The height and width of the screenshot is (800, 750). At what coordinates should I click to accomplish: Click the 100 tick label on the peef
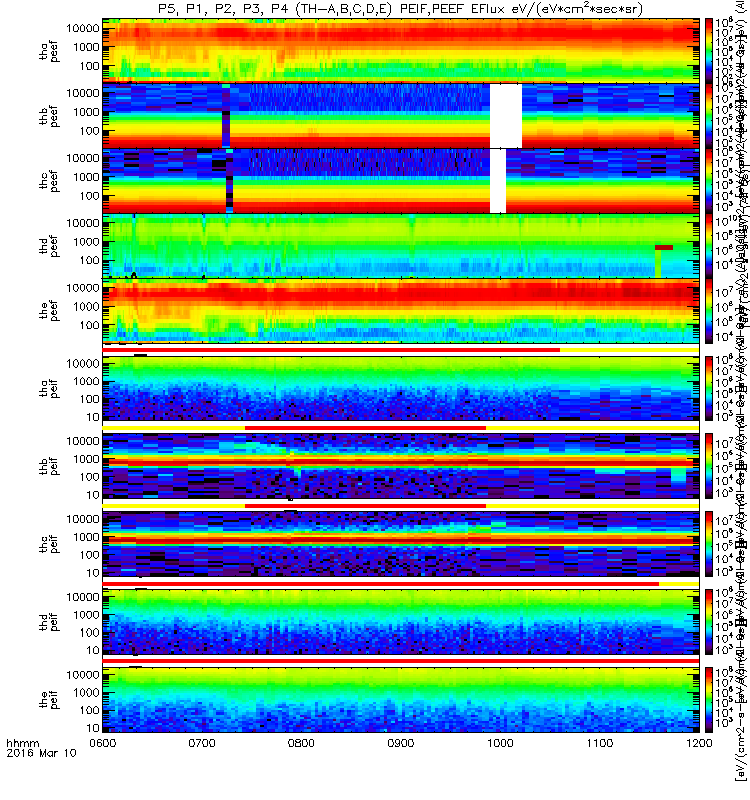(x=89, y=326)
